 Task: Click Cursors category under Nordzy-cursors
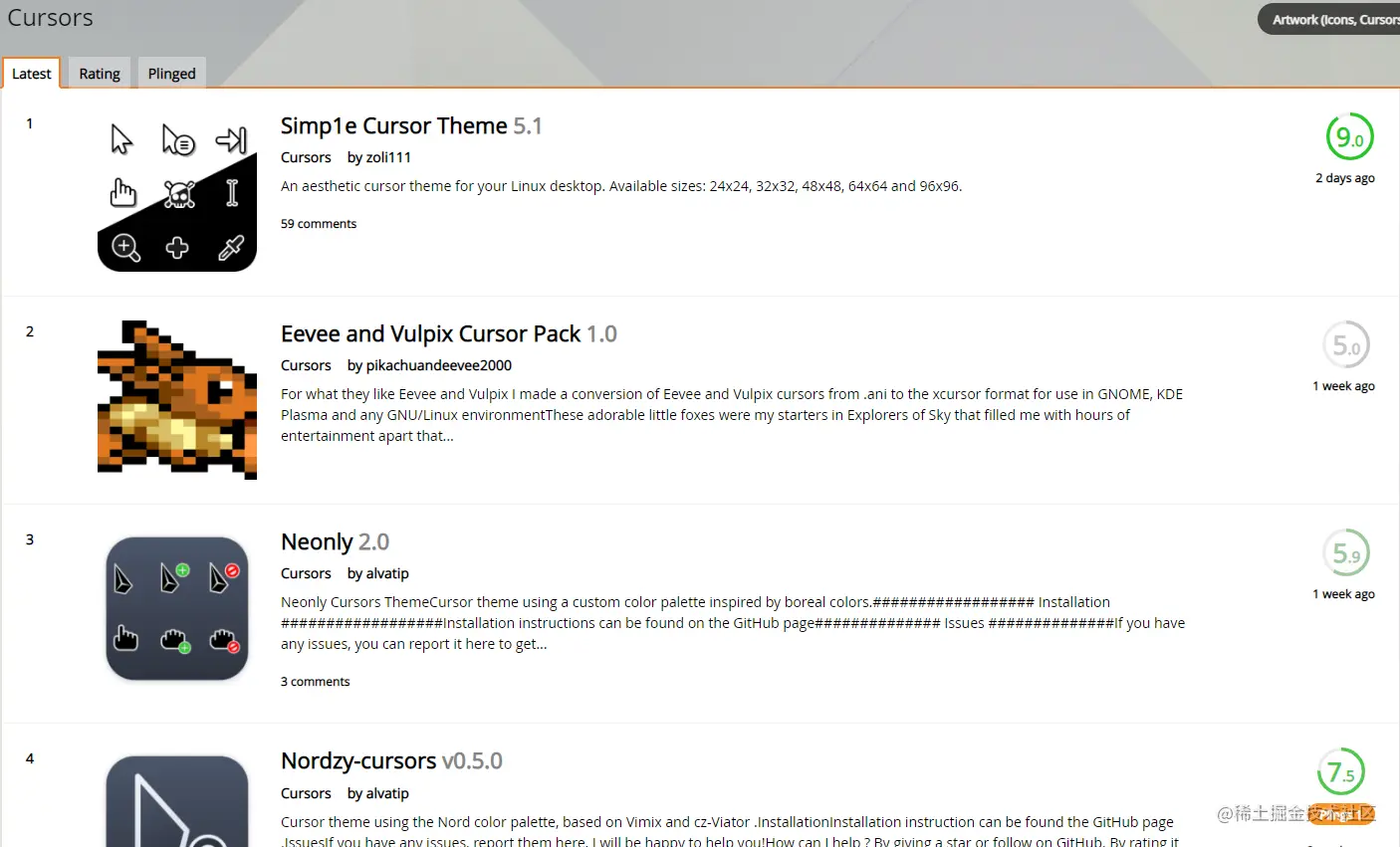(306, 793)
